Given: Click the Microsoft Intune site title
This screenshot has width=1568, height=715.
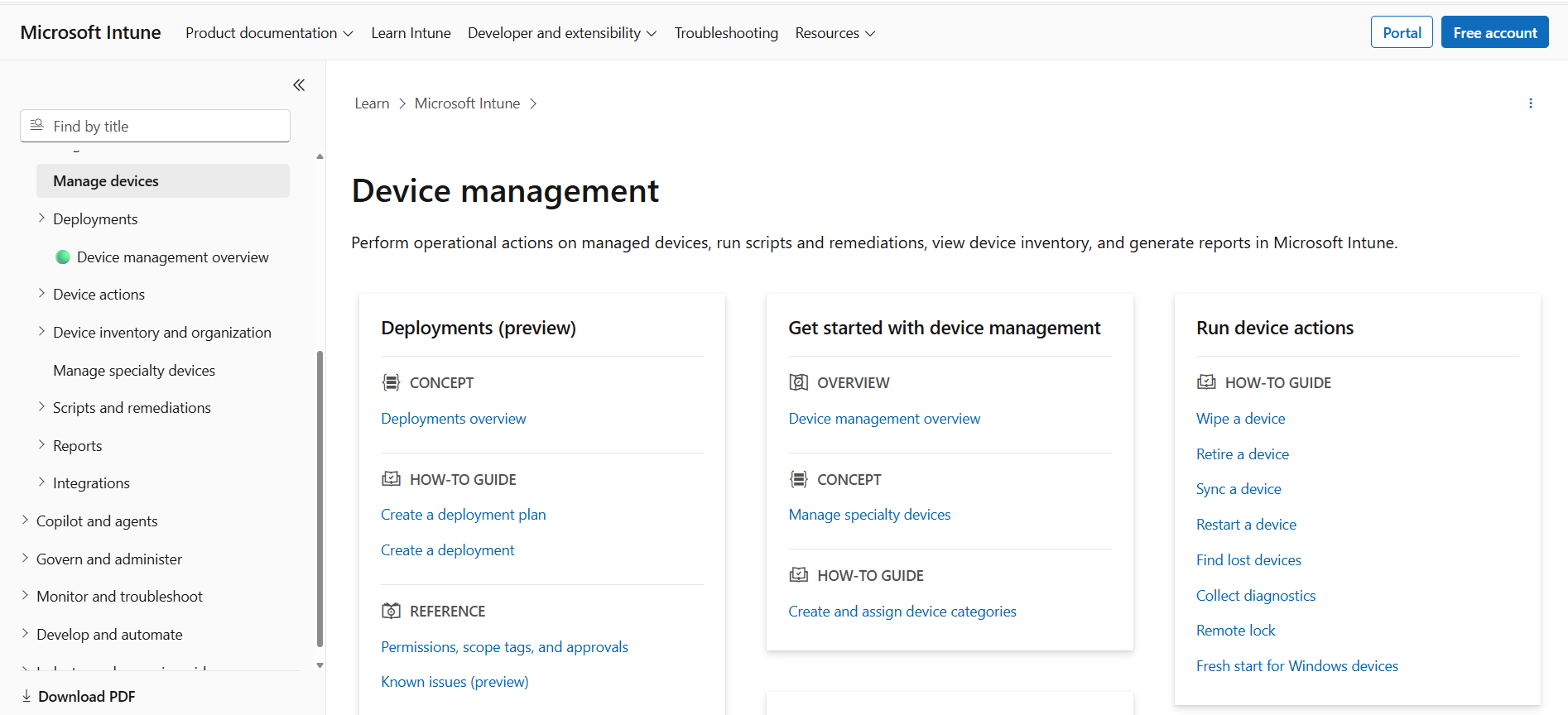Looking at the screenshot, I should 91,32.
